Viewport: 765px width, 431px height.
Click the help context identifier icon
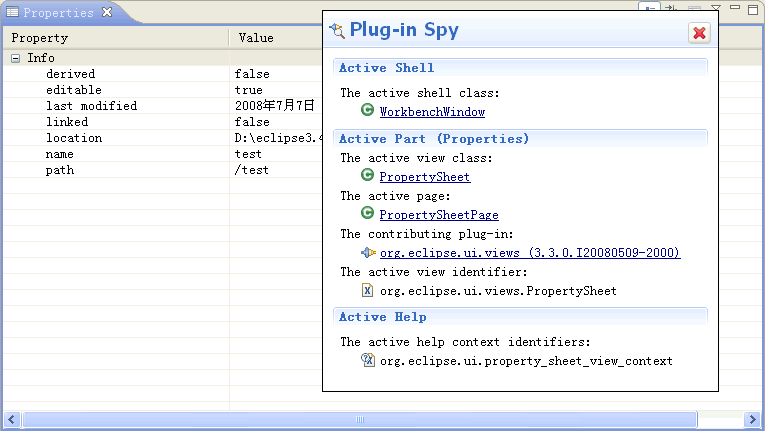[367, 360]
